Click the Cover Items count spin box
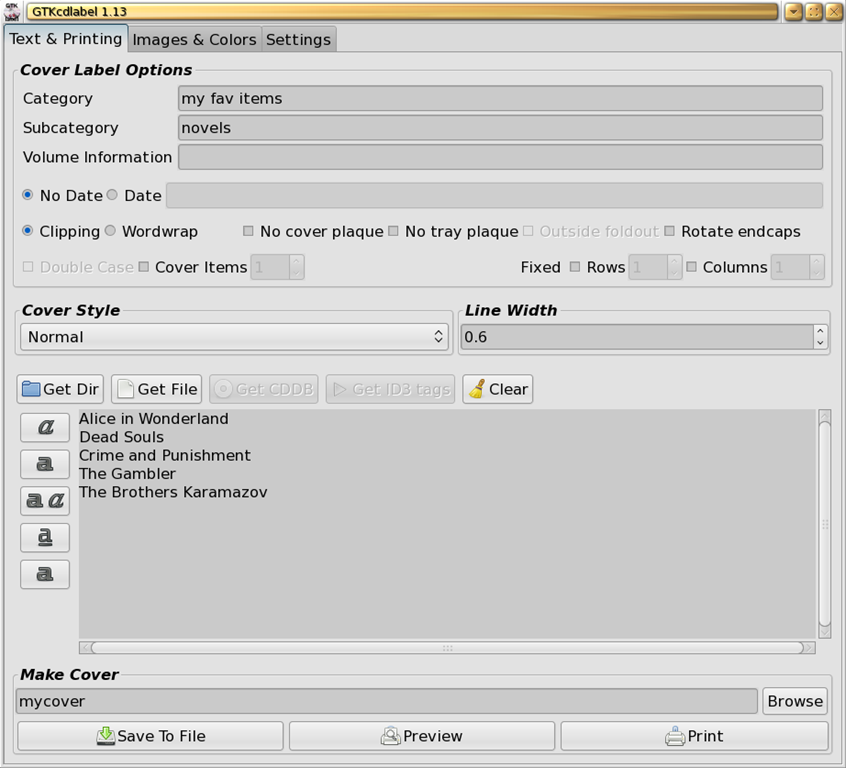Viewport: 846px width, 768px height. (277, 267)
